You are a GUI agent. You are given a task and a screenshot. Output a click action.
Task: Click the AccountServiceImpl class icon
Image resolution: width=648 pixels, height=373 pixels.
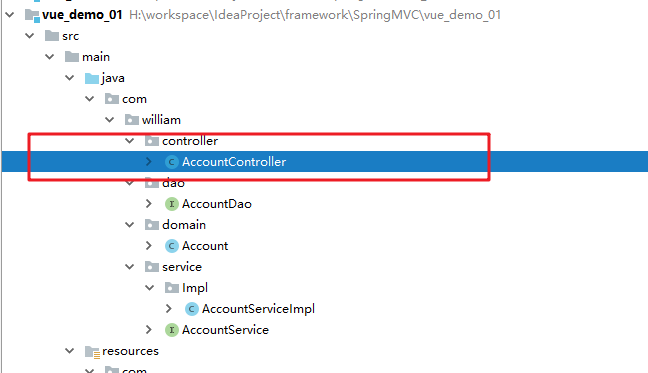pos(191,309)
